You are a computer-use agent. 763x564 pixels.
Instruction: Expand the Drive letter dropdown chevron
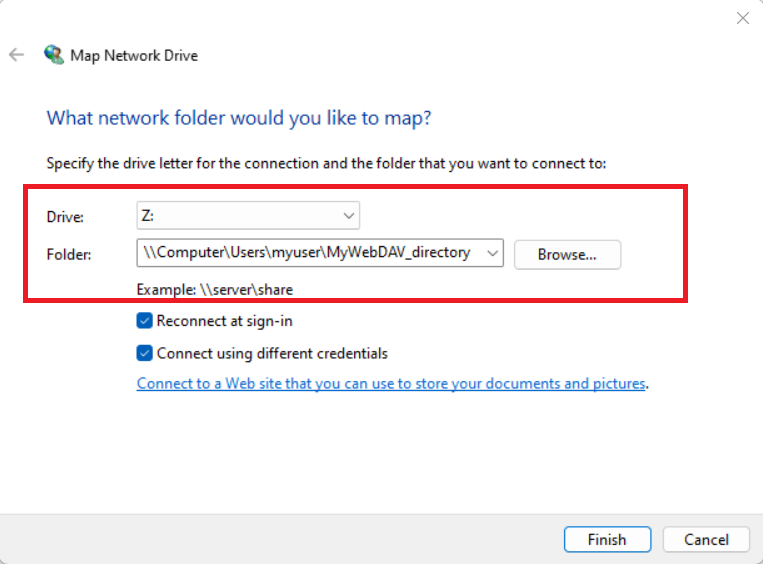click(x=348, y=215)
